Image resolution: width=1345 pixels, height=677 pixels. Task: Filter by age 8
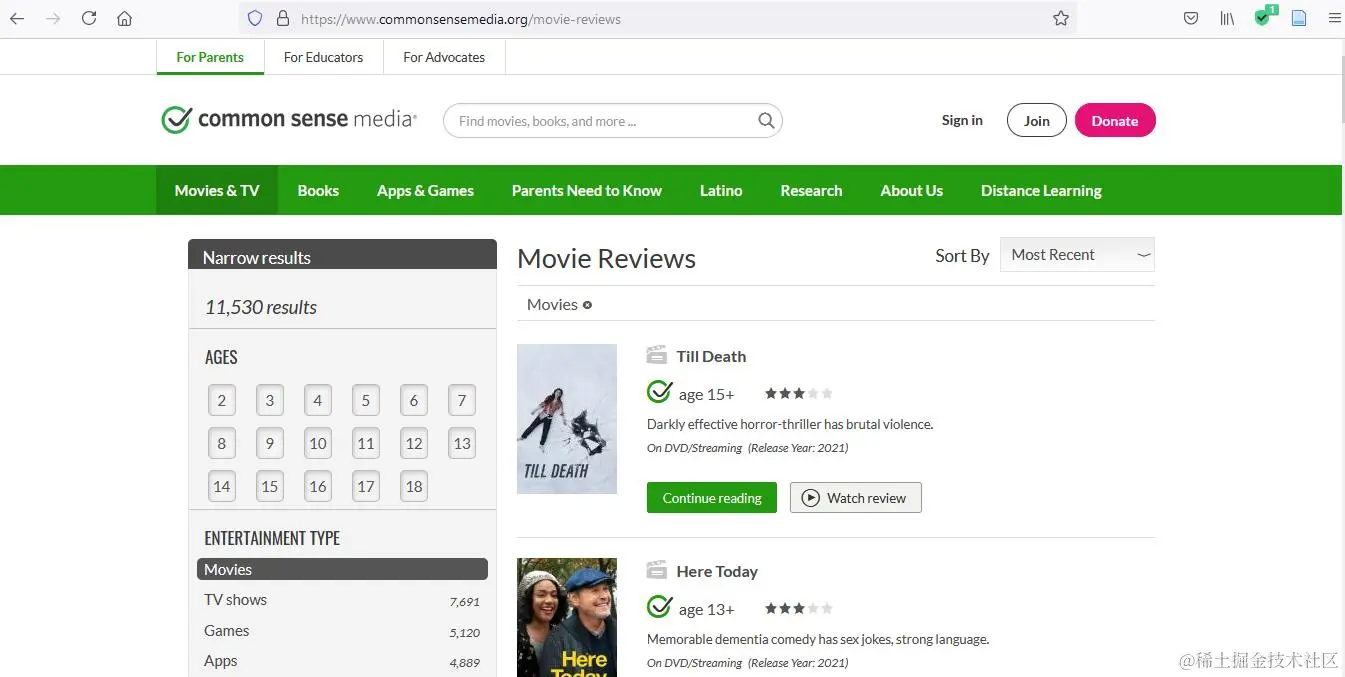point(222,444)
